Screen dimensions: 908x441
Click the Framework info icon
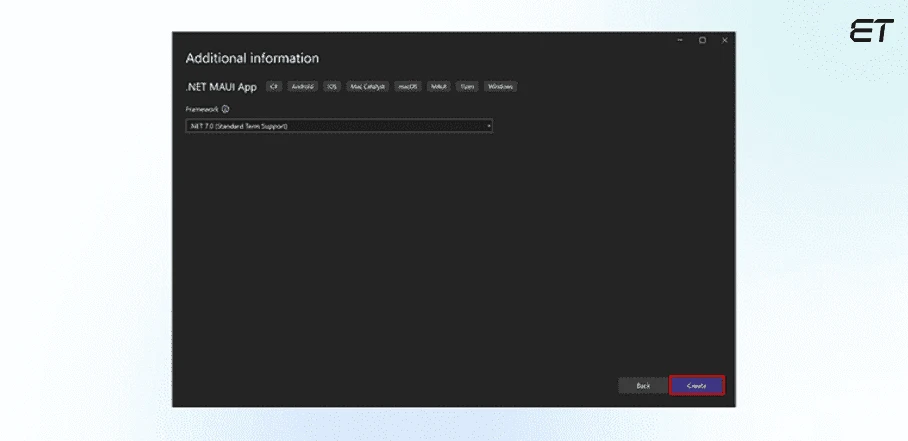point(225,109)
